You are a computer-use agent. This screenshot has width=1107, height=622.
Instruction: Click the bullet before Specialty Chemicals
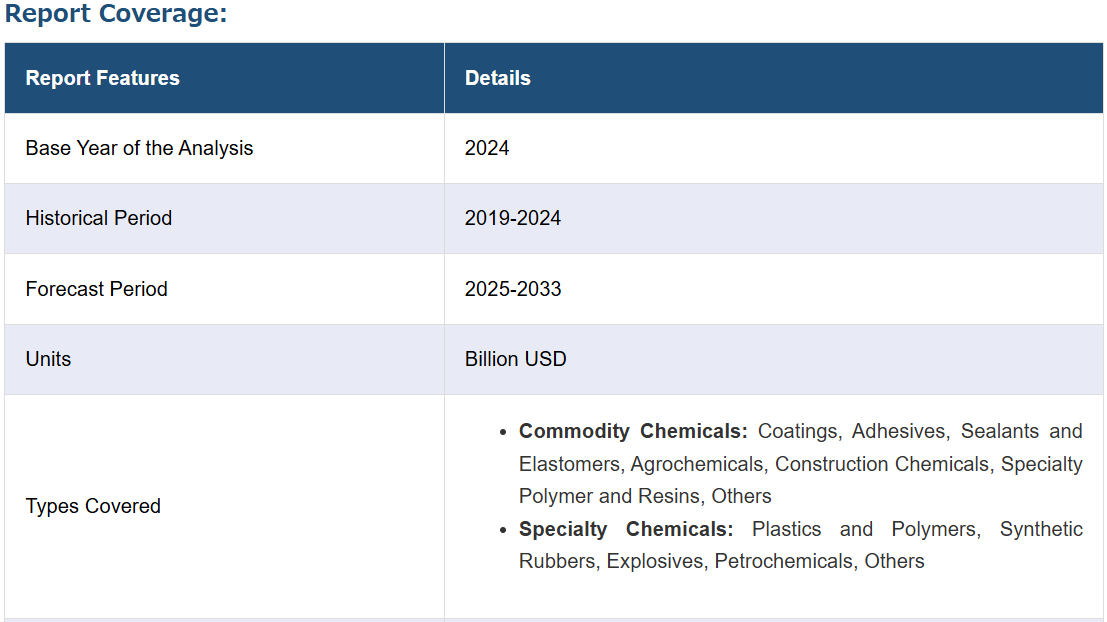(503, 530)
